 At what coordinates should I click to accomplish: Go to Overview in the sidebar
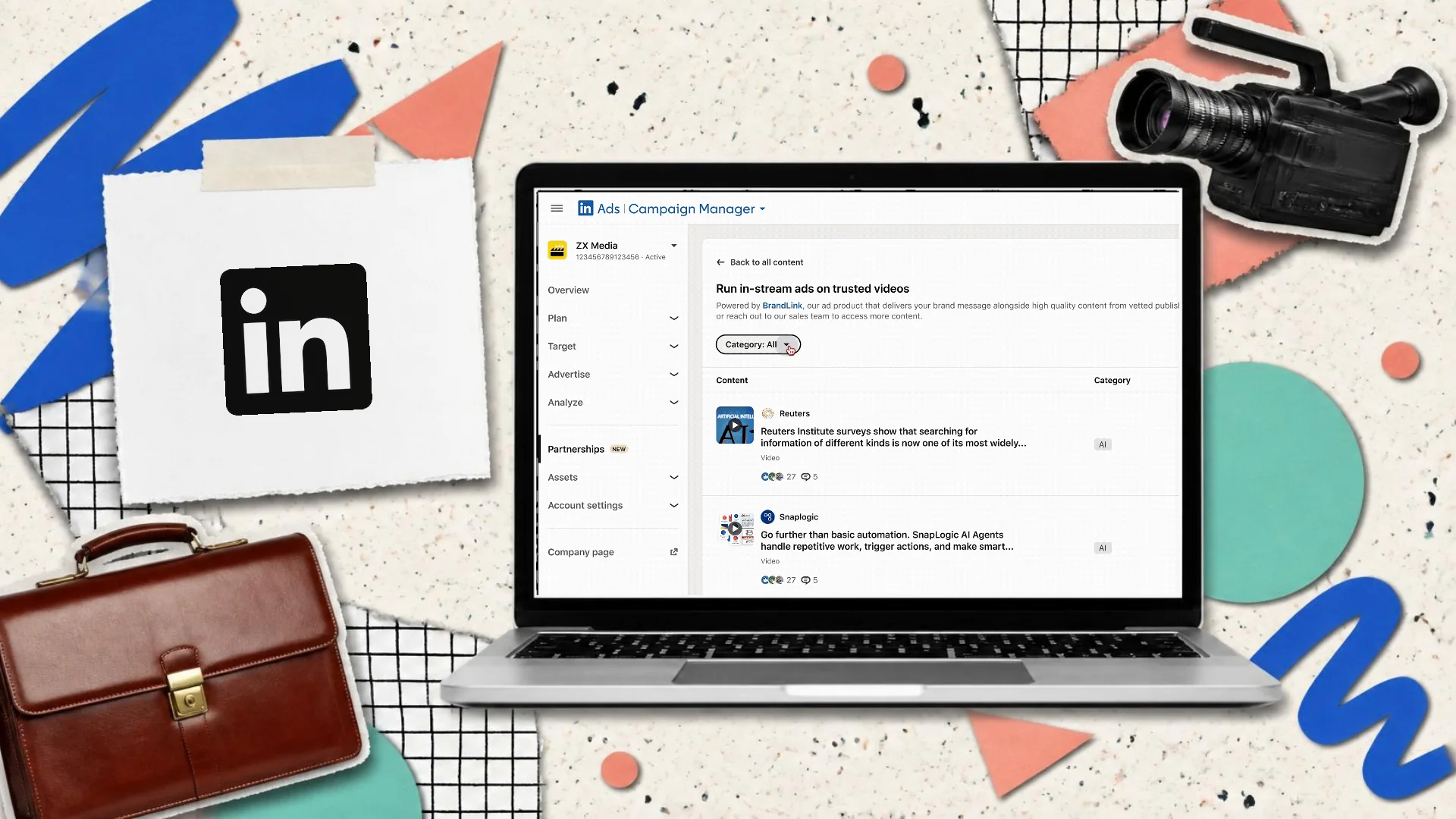[568, 290]
